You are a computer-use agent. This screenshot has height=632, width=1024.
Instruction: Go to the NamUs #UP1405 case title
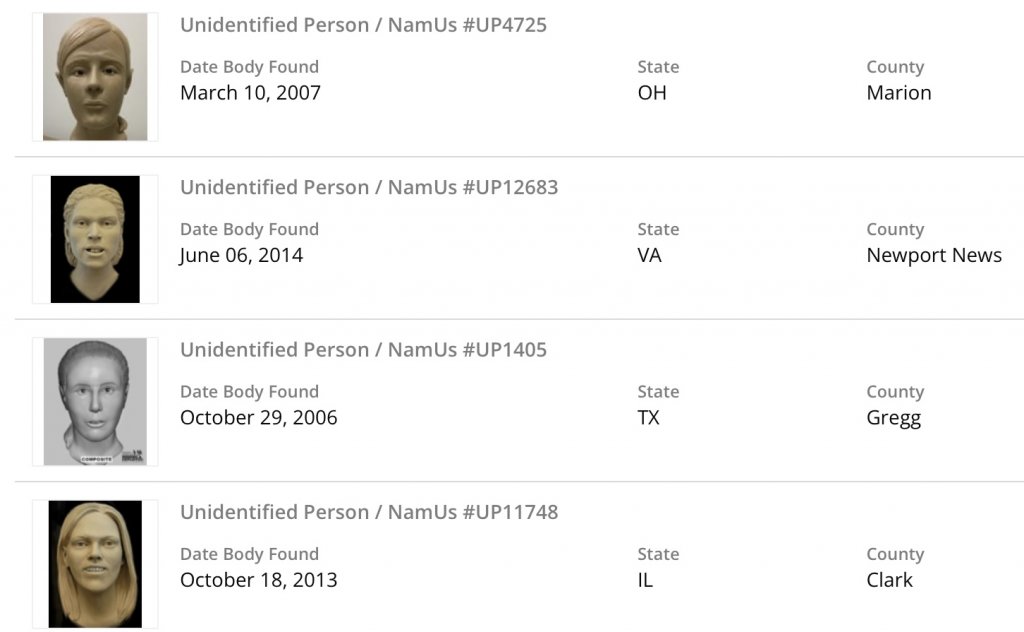[363, 350]
